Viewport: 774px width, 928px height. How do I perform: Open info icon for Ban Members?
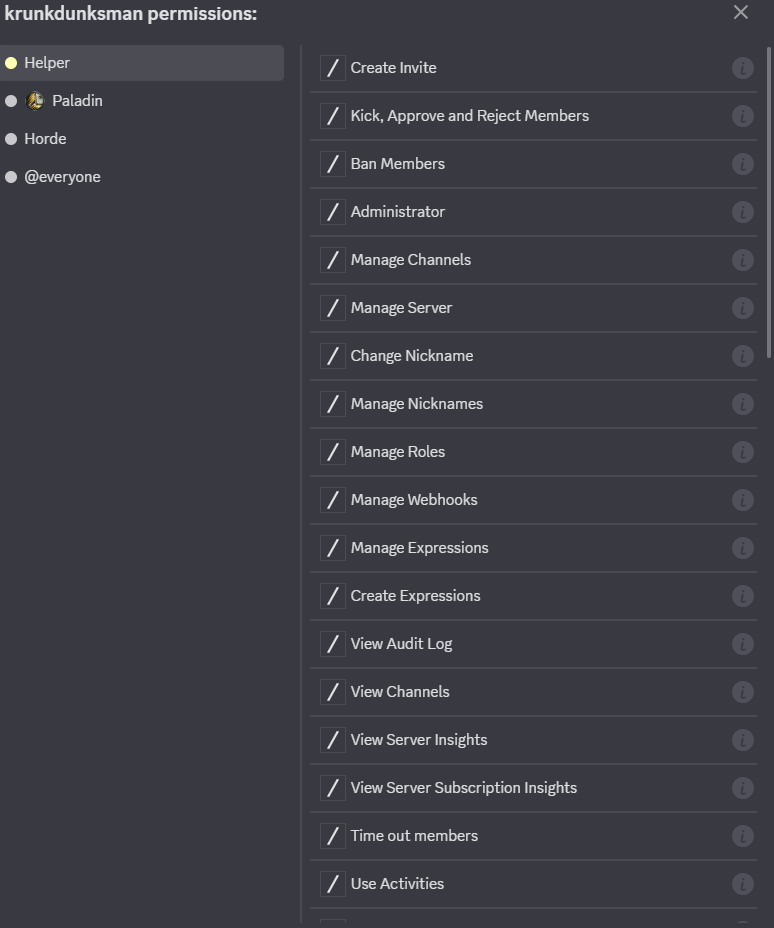tap(742, 164)
